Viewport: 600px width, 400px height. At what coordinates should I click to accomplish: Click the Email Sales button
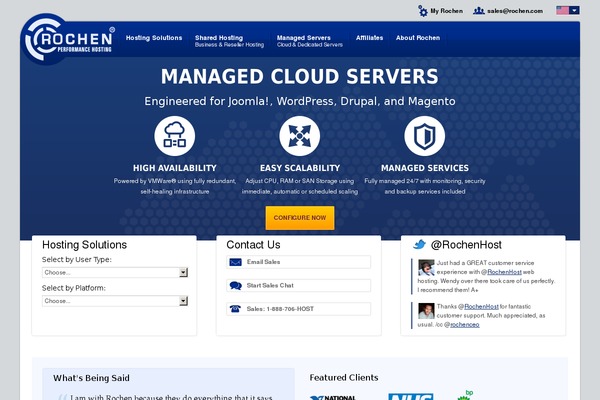coord(298,262)
